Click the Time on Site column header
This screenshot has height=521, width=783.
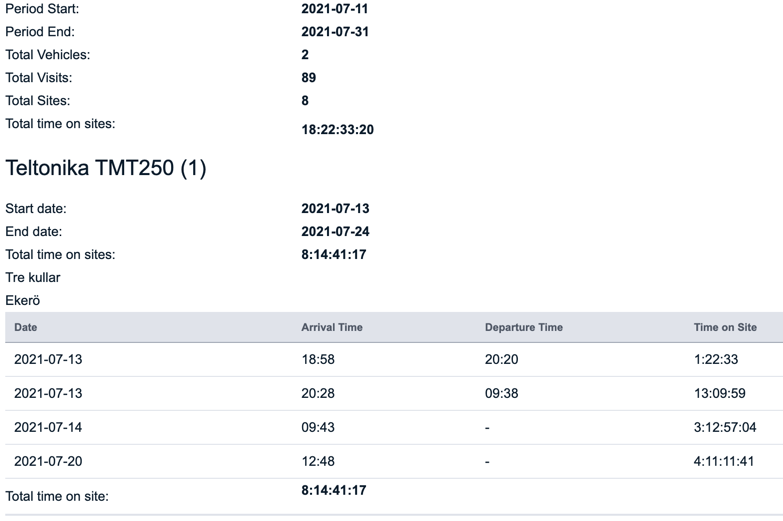coord(725,327)
